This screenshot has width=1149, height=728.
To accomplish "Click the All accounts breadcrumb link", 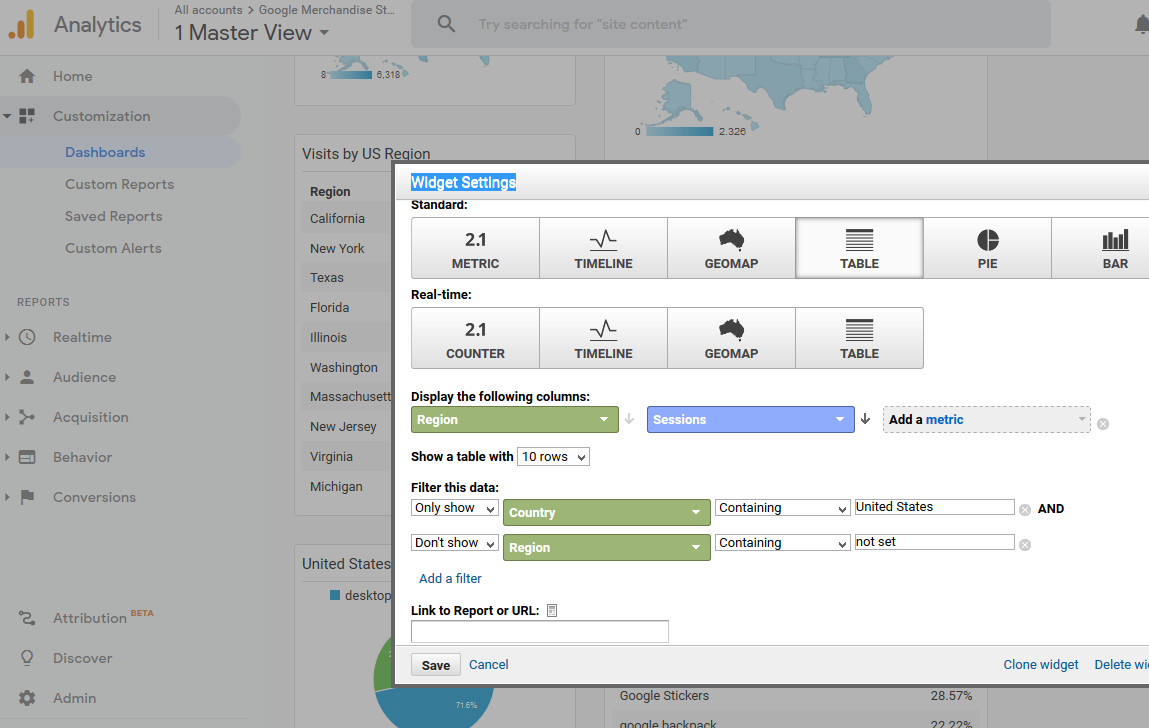I will (x=208, y=10).
